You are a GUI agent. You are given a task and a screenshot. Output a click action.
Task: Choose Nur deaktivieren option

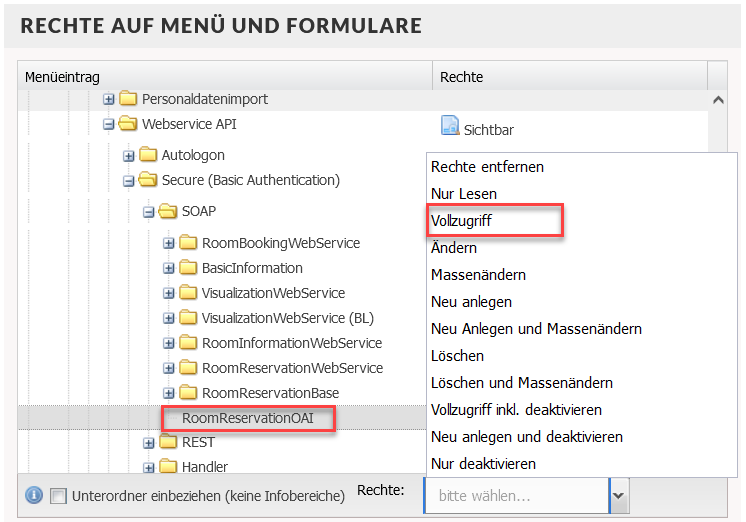click(x=581, y=463)
